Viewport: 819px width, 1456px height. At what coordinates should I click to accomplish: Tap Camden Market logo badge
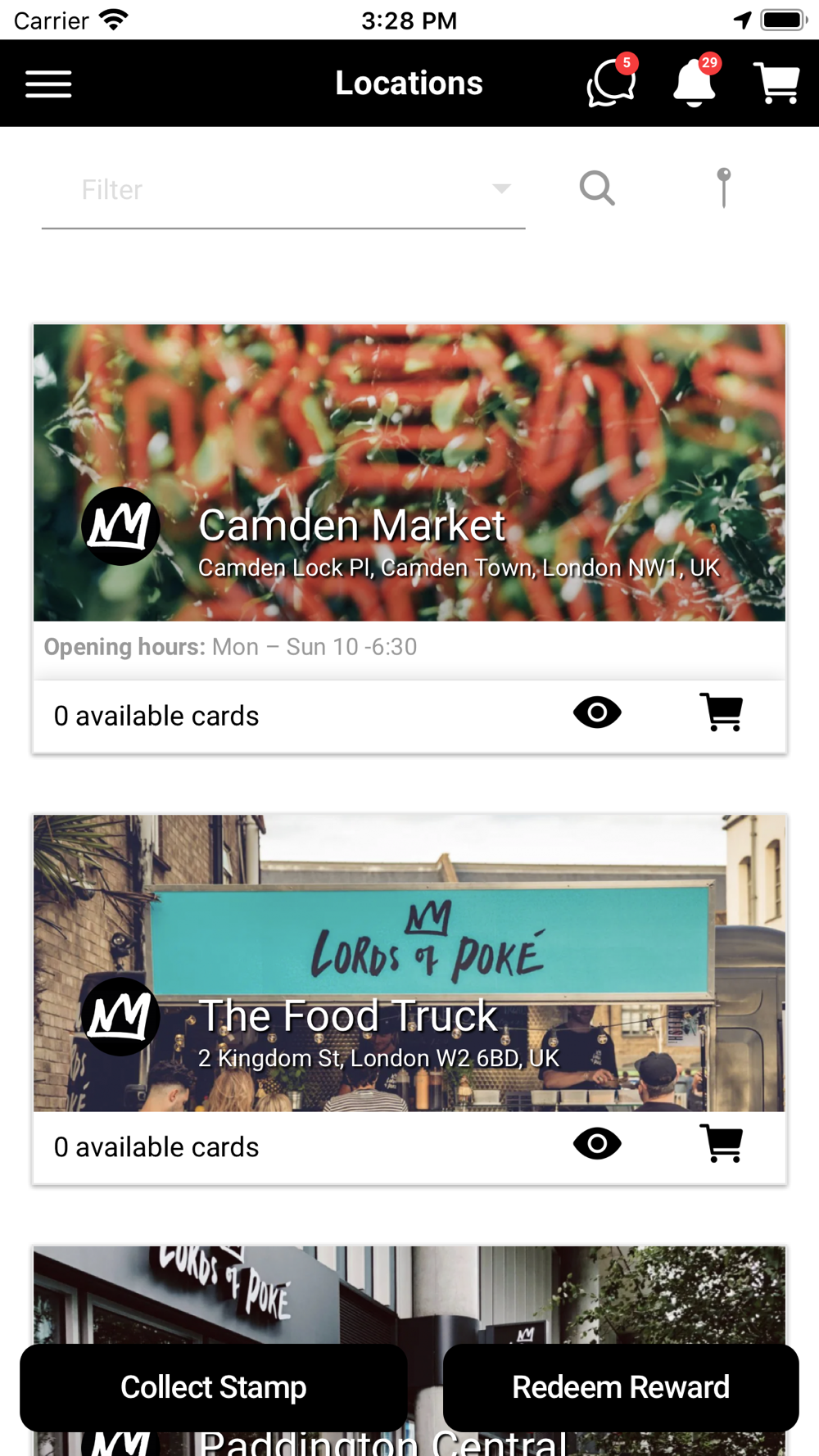[x=120, y=526]
